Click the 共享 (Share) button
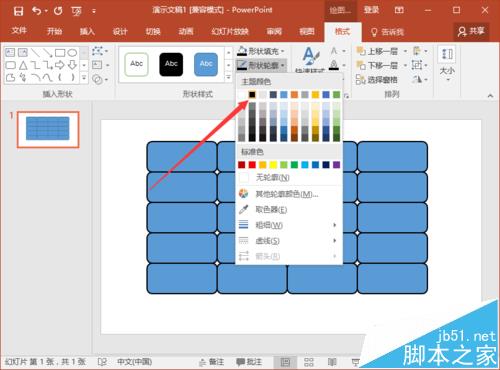The width and height of the screenshot is (500, 370). (471, 31)
